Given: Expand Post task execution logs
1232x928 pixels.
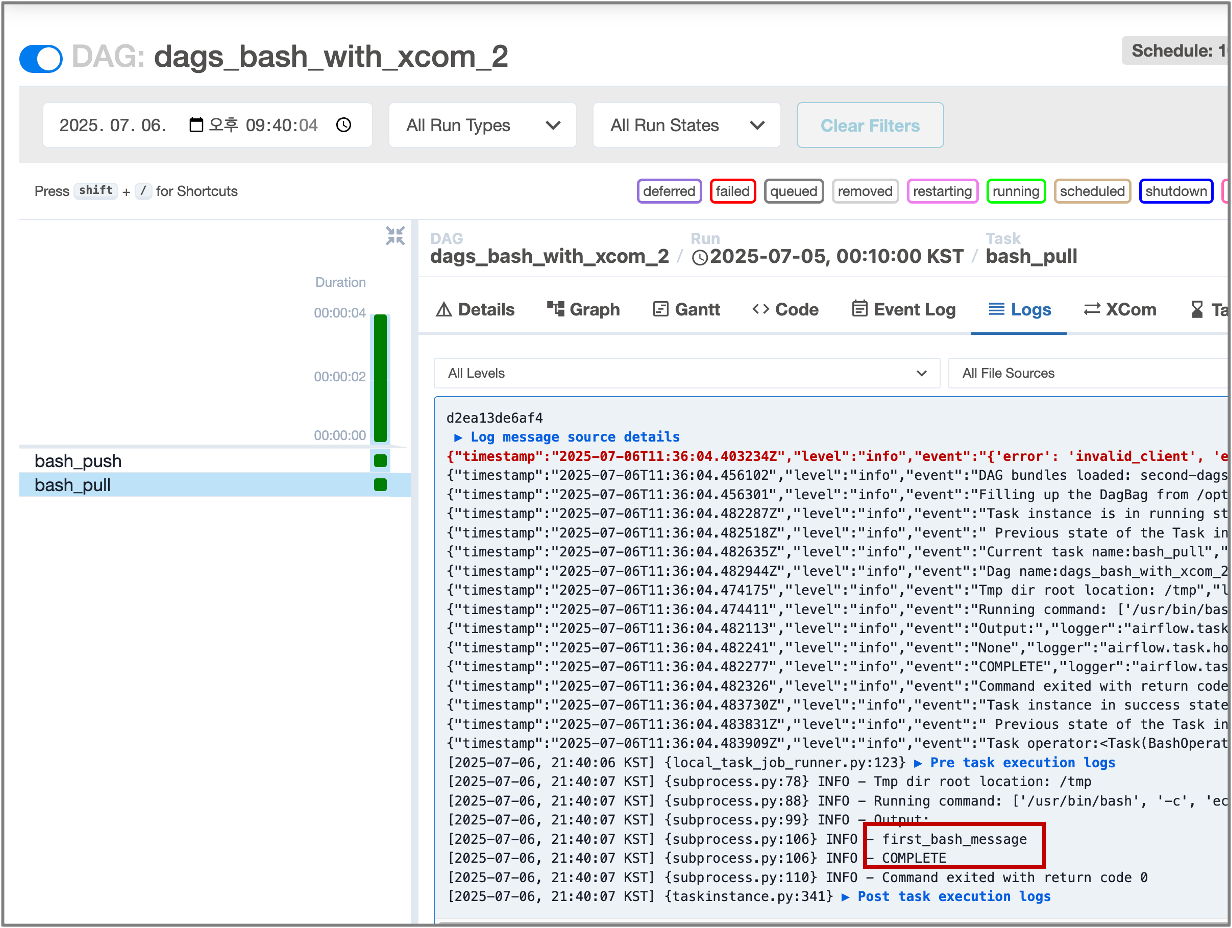Looking at the screenshot, I should (x=946, y=896).
